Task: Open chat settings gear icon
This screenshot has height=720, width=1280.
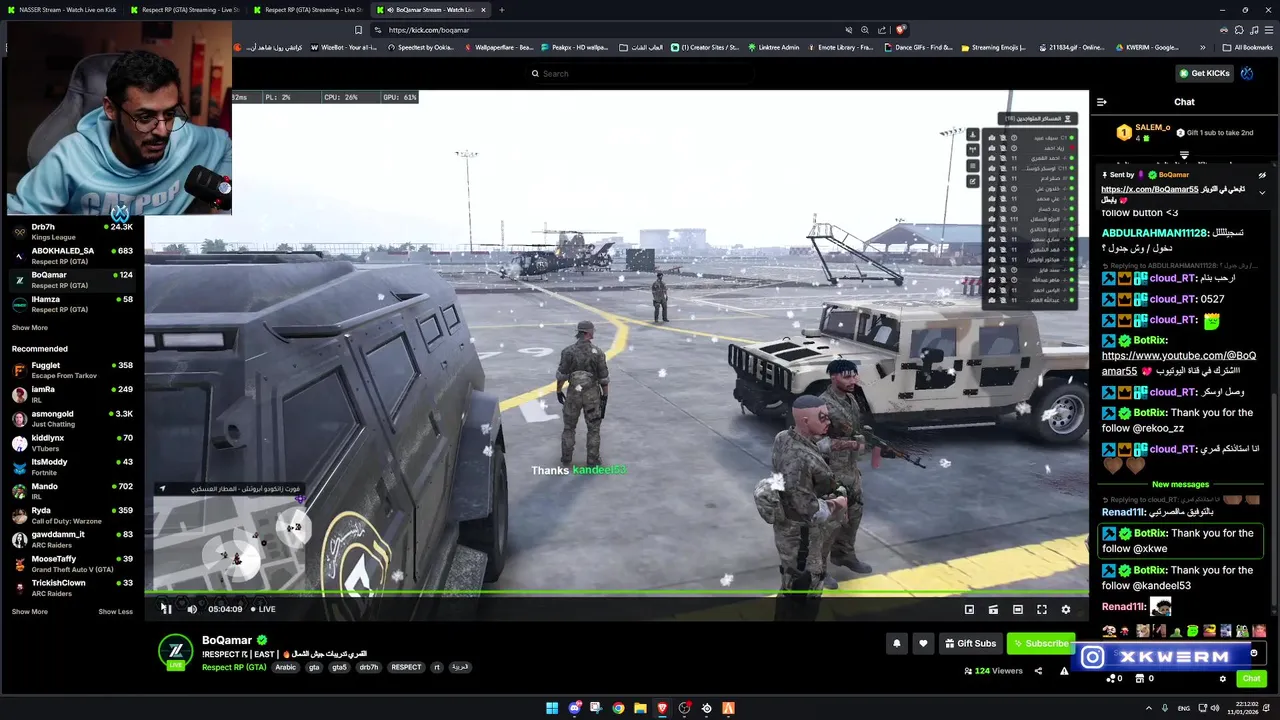Action: pos(1222,678)
